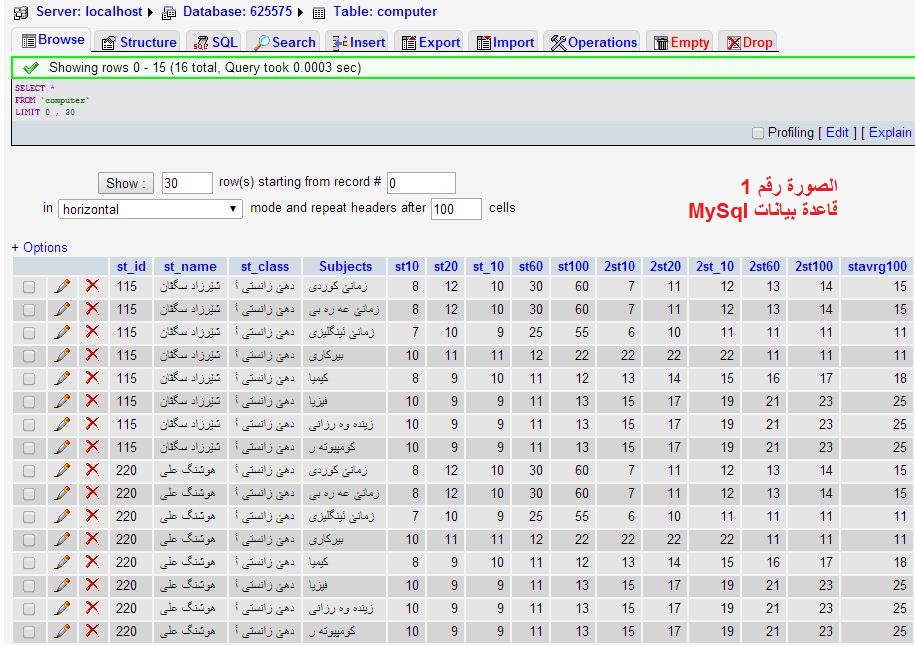
Task: Click the Show button
Action: 125,183
